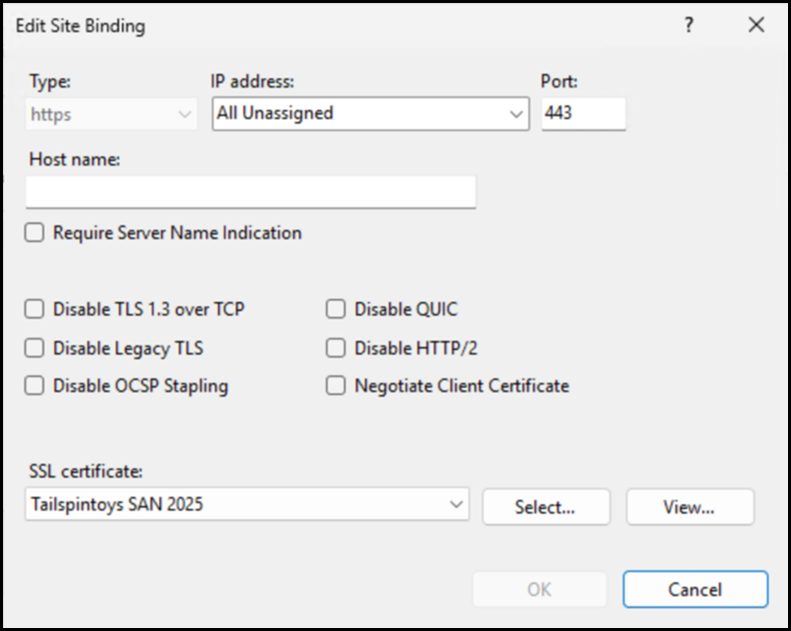The height and width of the screenshot is (631, 791).
Task: Close the Edit Site Binding dialog
Action: [x=756, y=26]
